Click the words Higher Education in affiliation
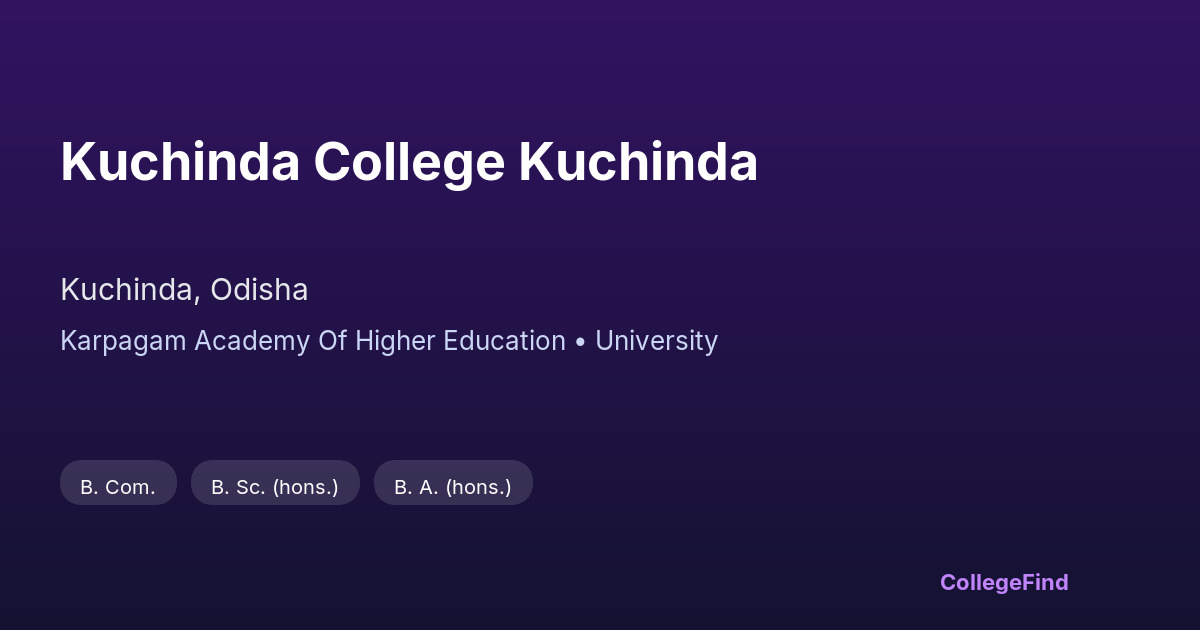 tap(459, 341)
